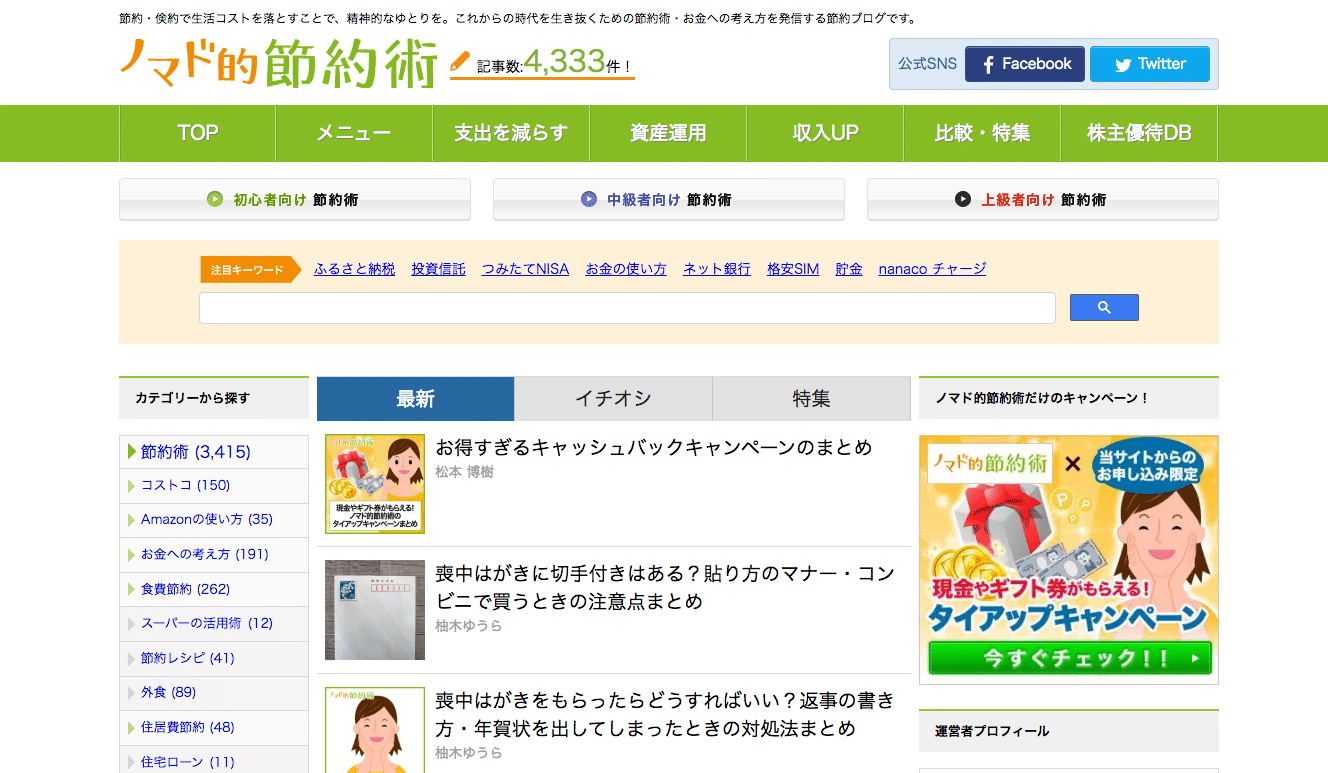Open article お得すぎるキャッシュバックキャンペーンのまとめ

[654, 448]
